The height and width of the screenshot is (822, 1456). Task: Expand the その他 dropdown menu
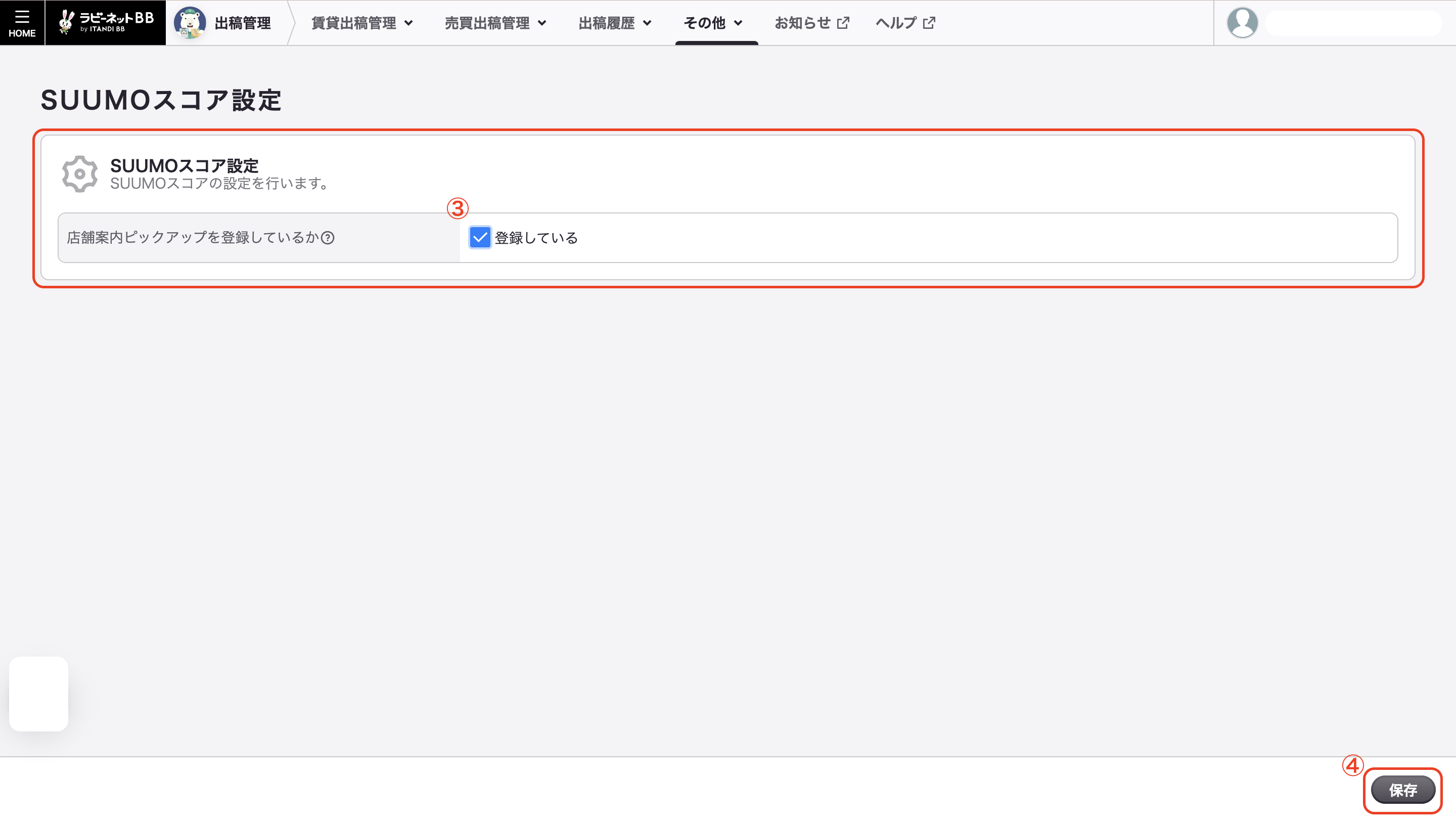tap(713, 23)
